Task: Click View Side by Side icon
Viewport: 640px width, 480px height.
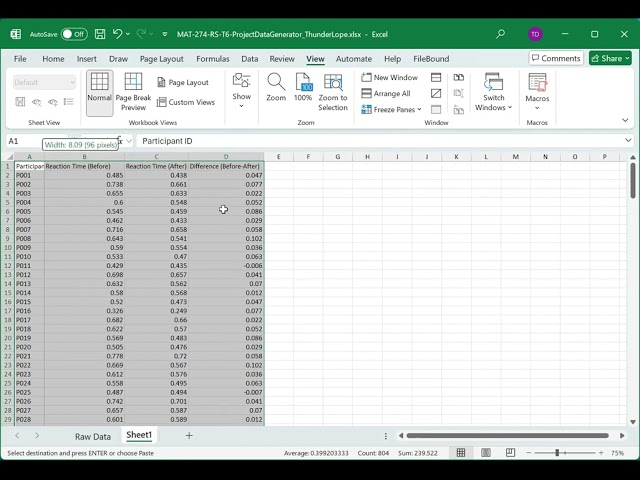Action: 458,77
